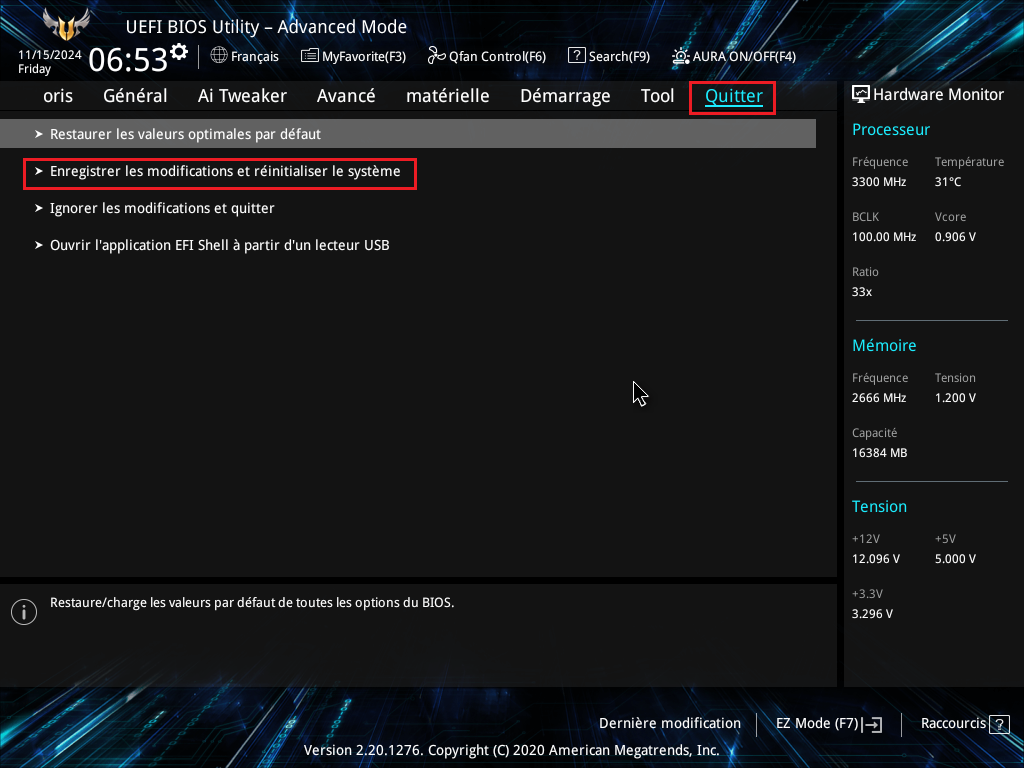Select Restaurer les valeurs optimales par défaut

click(x=408, y=134)
